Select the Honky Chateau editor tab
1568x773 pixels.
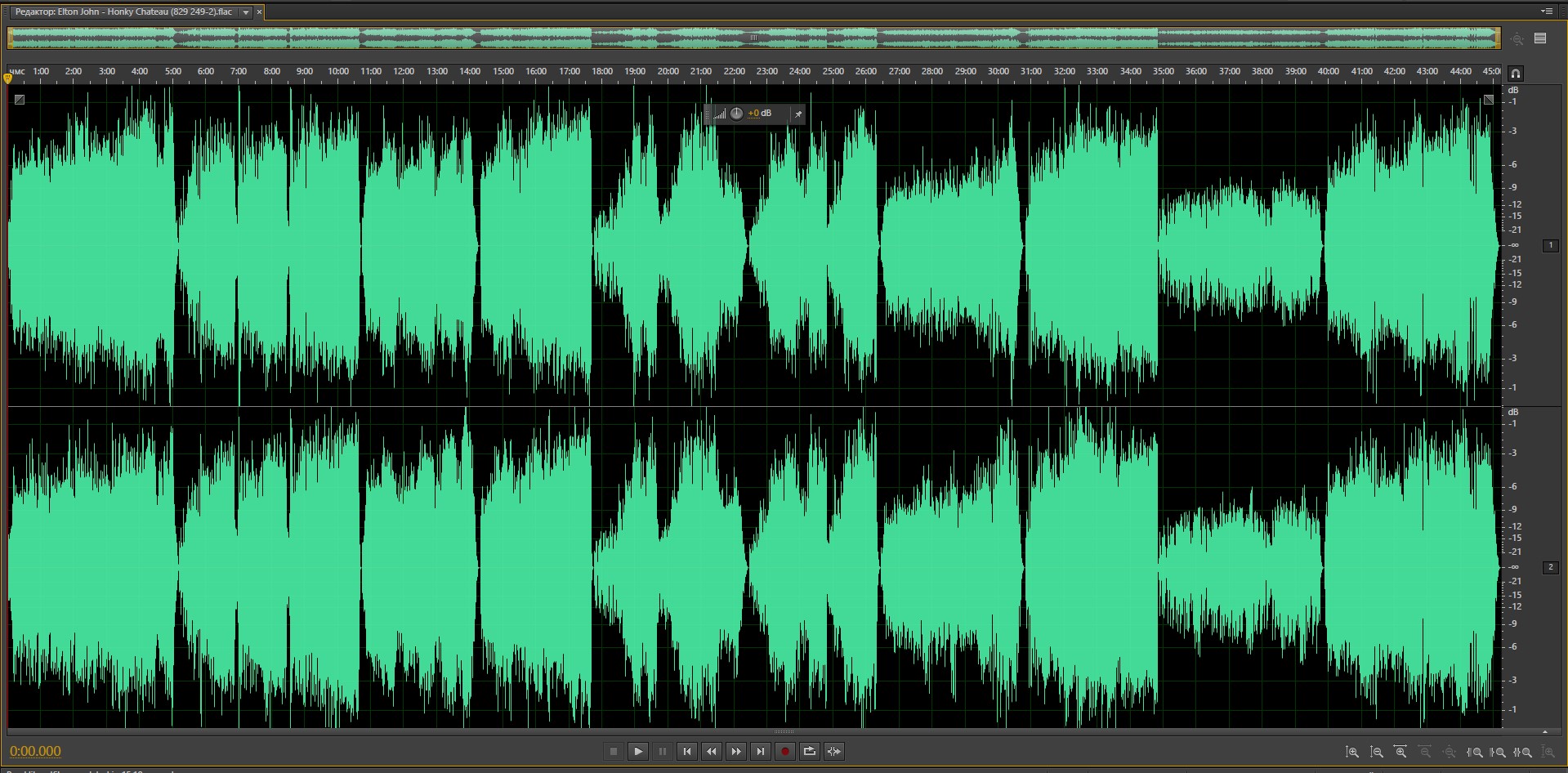pyautogui.click(x=123, y=12)
